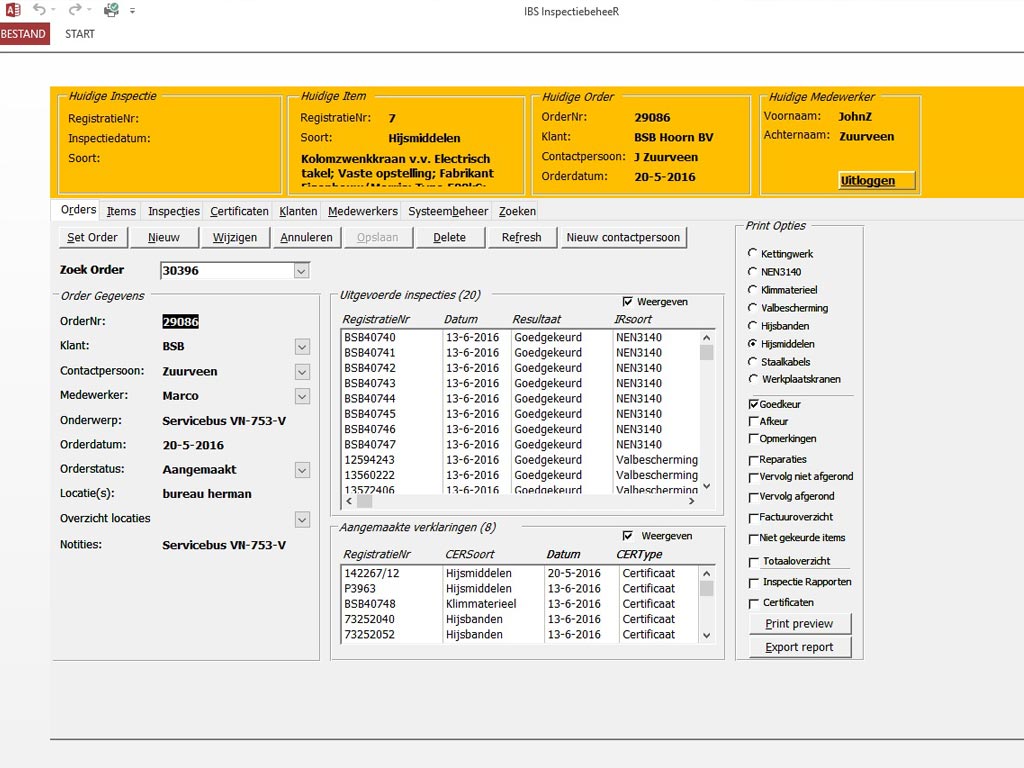1024x768 pixels.
Task: Switch to the Inspecties tab
Action: pyautogui.click(x=174, y=211)
